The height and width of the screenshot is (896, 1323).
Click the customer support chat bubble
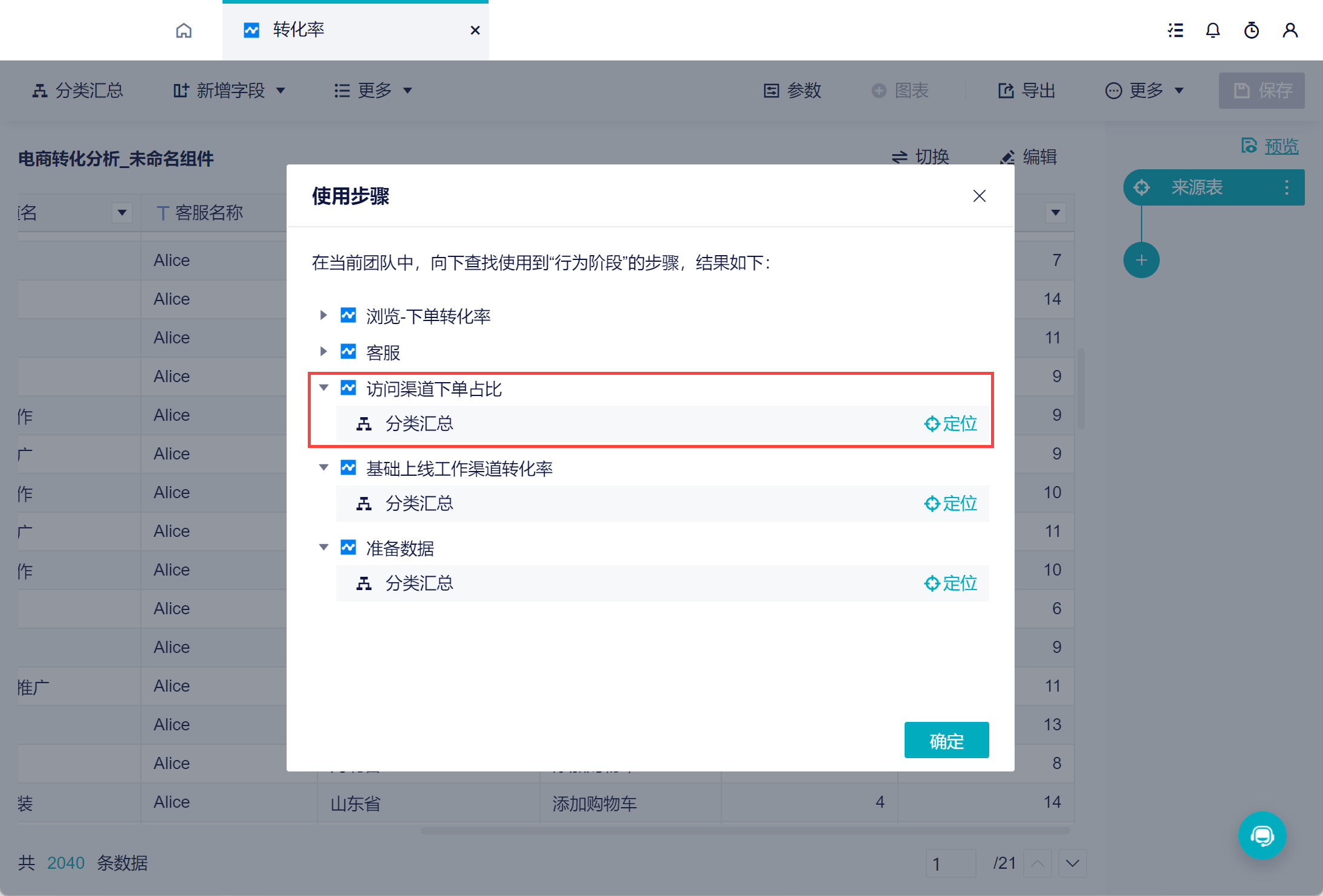[1262, 836]
